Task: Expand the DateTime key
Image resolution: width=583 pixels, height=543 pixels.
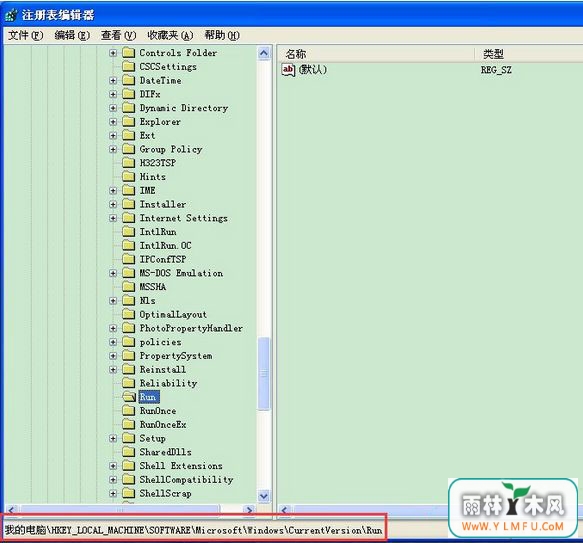Action: tap(113, 80)
